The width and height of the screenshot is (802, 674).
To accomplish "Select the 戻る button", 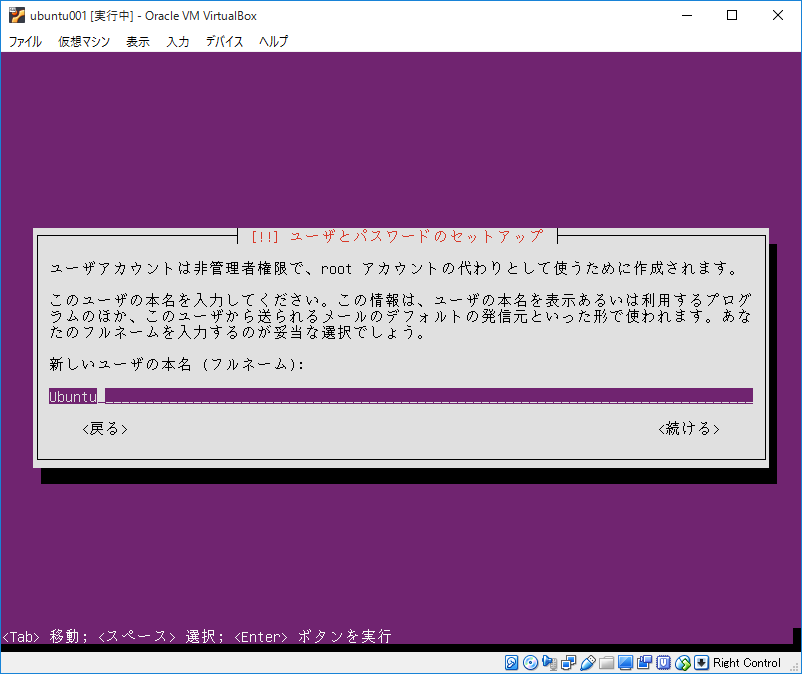I will coord(103,428).
